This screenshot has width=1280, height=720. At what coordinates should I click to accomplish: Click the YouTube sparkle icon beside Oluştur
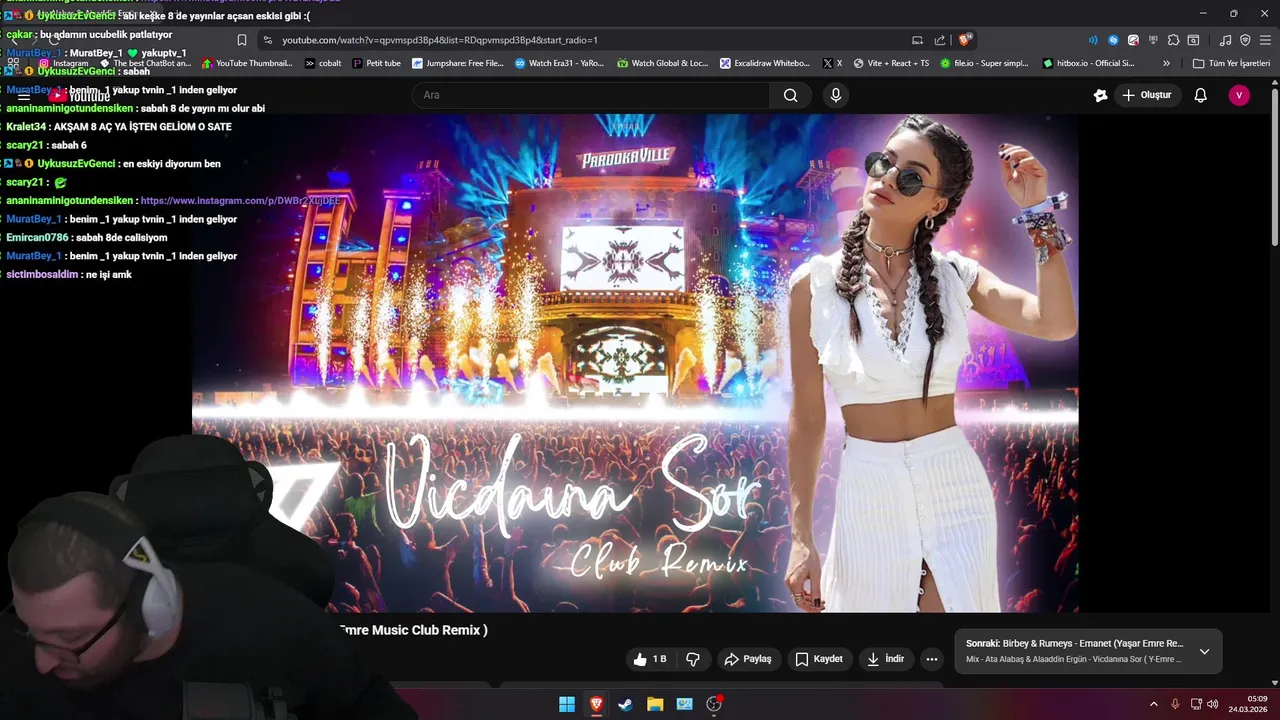click(x=1100, y=95)
